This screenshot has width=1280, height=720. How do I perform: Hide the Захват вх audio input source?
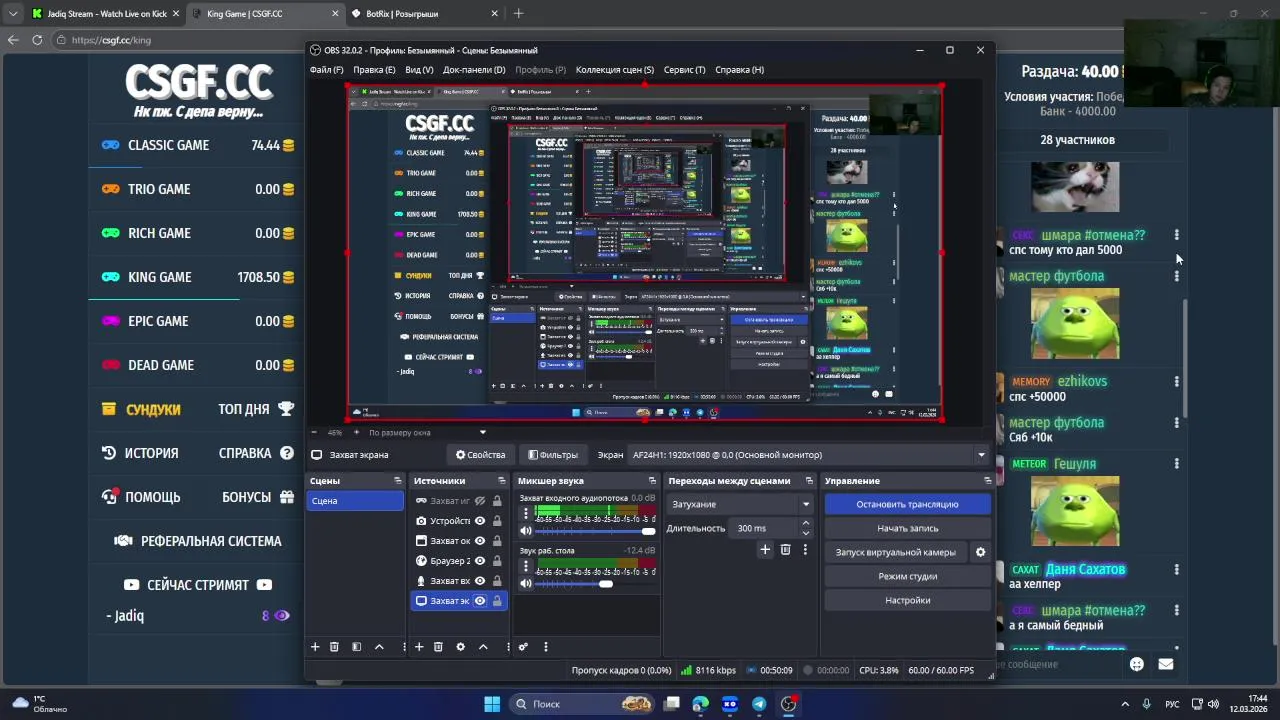click(480, 581)
